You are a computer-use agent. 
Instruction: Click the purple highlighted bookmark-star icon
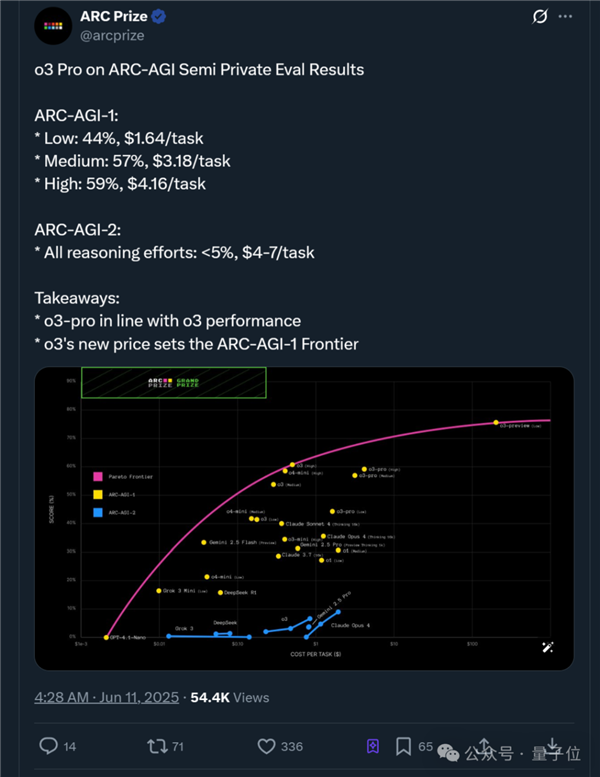[x=372, y=746]
